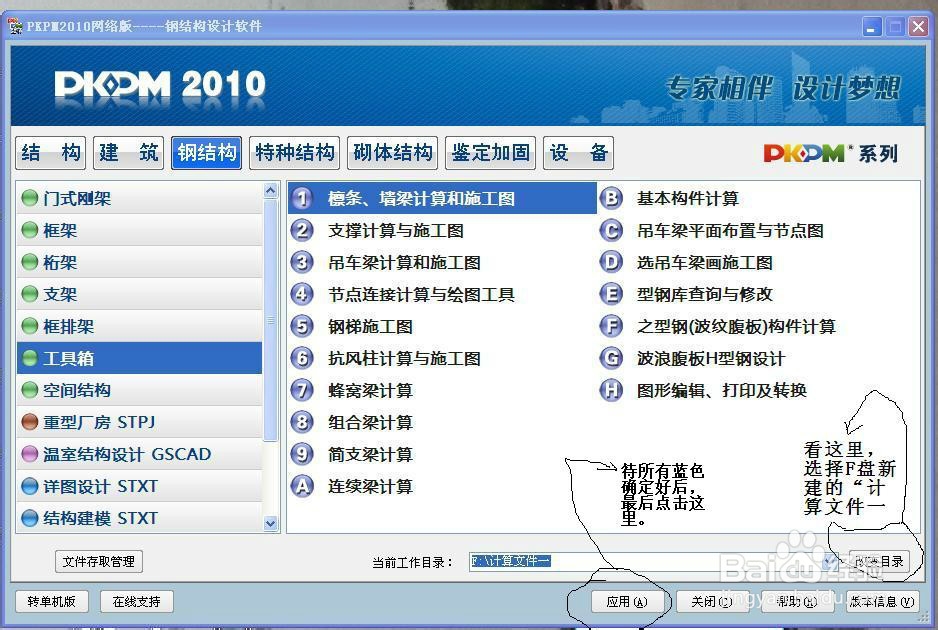Click purple dot icon beside 温室结构设计 GSCAD
This screenshot has width=938, height=630.
[x=30, y=454]
